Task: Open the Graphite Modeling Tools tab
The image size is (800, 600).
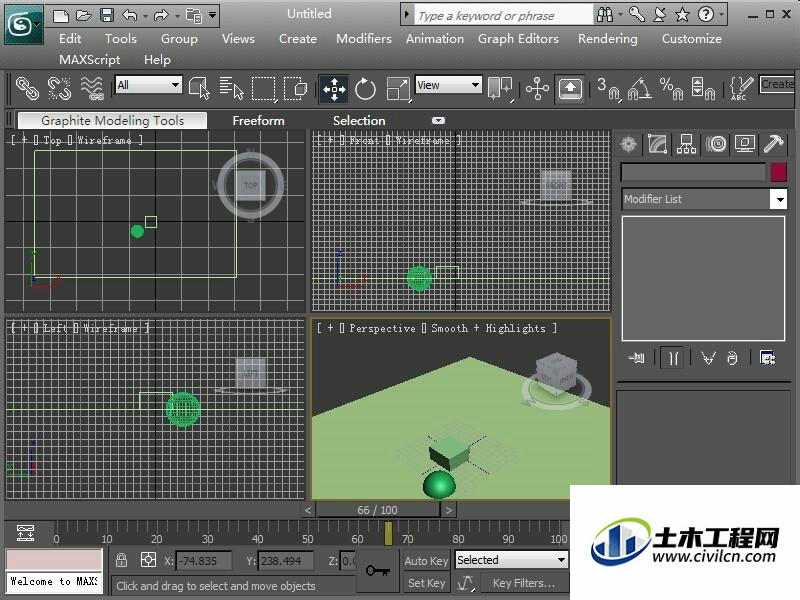Action: (113, 121)
